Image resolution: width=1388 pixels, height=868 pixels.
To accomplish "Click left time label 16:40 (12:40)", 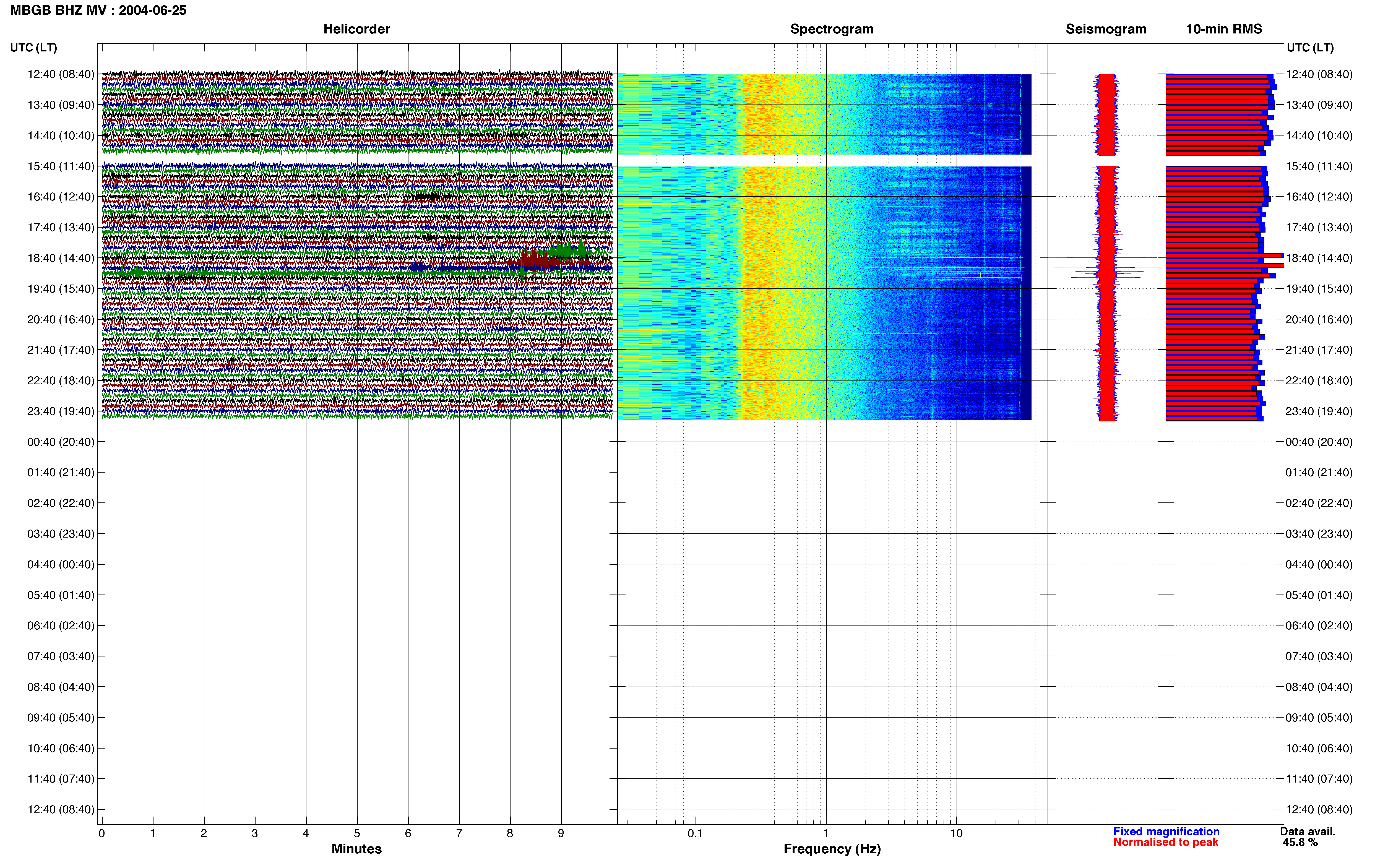I will pyautogui.click(x=61, y=197).
